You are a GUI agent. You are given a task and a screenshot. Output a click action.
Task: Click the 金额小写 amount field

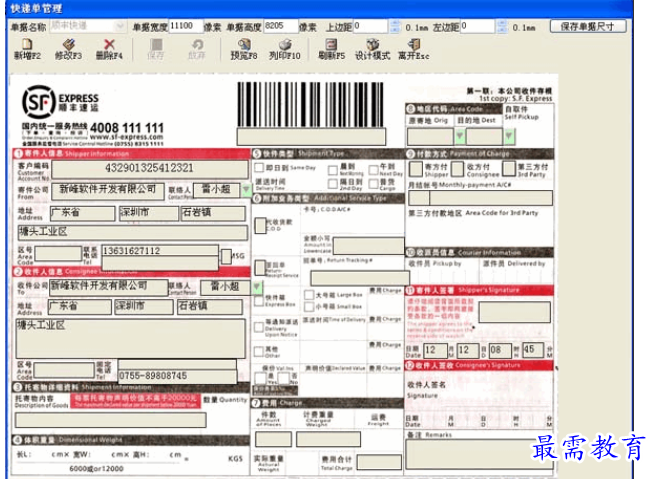[x=369, y=246]
